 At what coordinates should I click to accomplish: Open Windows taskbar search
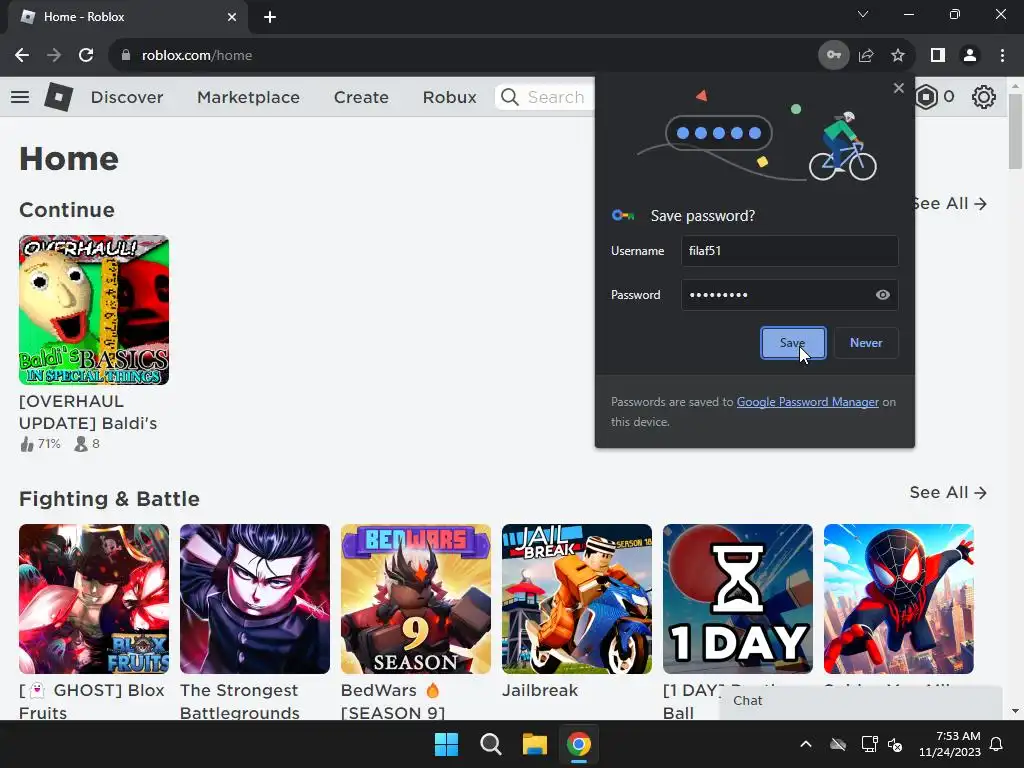[x=490, y=744]
